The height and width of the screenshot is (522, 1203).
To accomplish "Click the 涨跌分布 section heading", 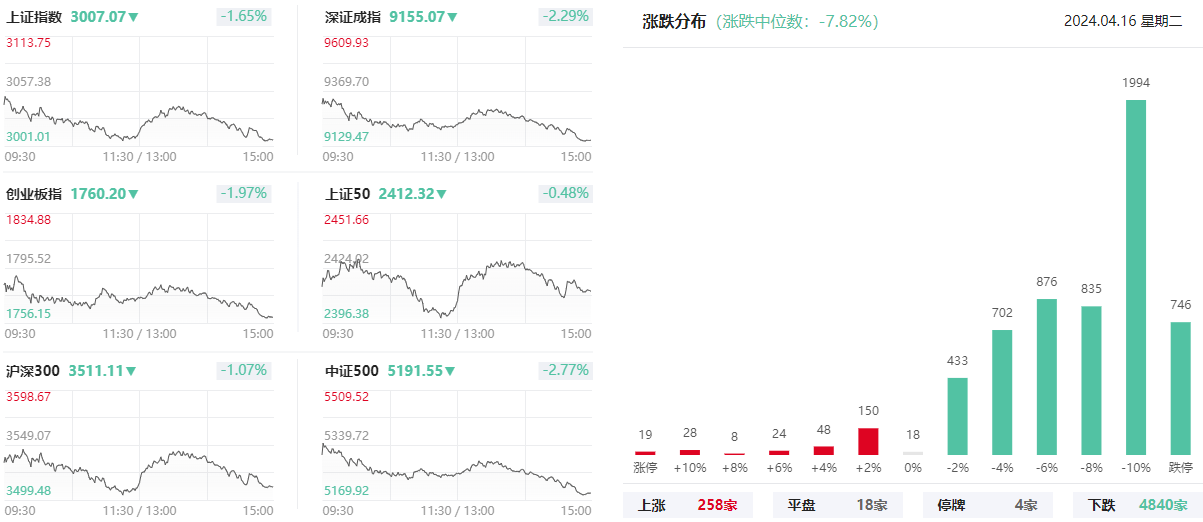I will point(674,21).
